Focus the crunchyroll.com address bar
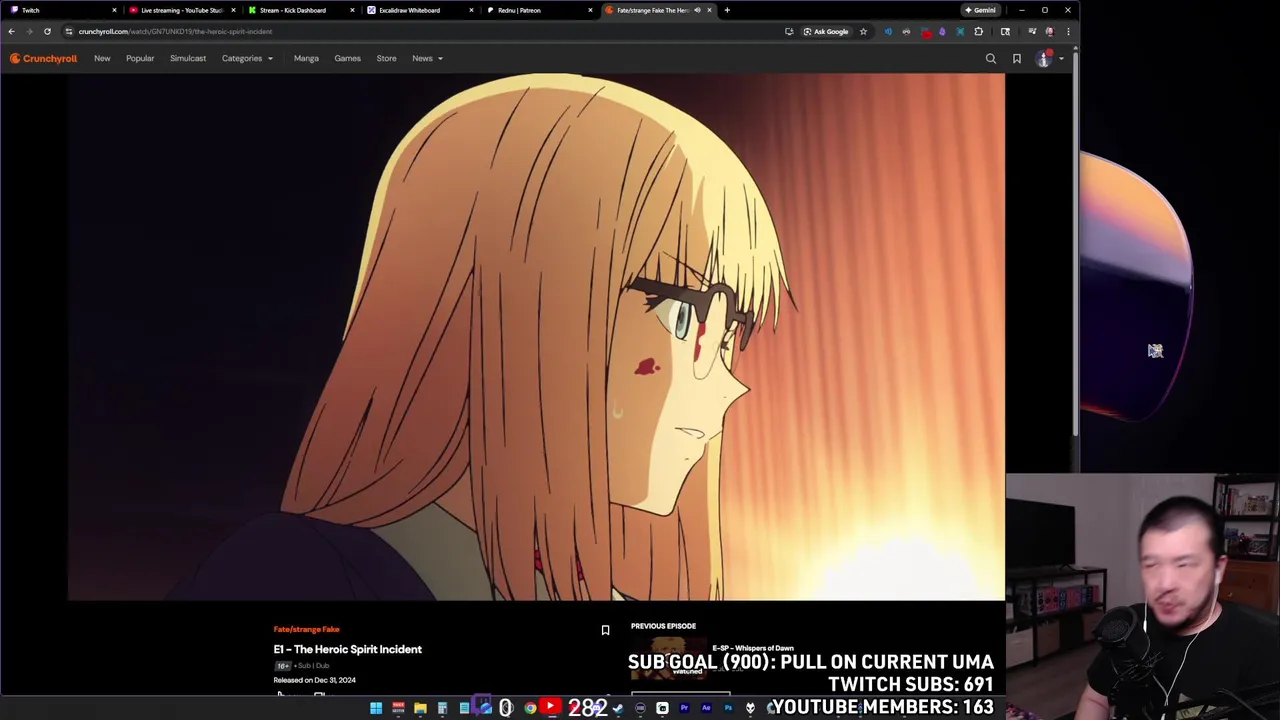Viewport: 1280px width, 720px height. pyautogui.click(x=420, y=31)
